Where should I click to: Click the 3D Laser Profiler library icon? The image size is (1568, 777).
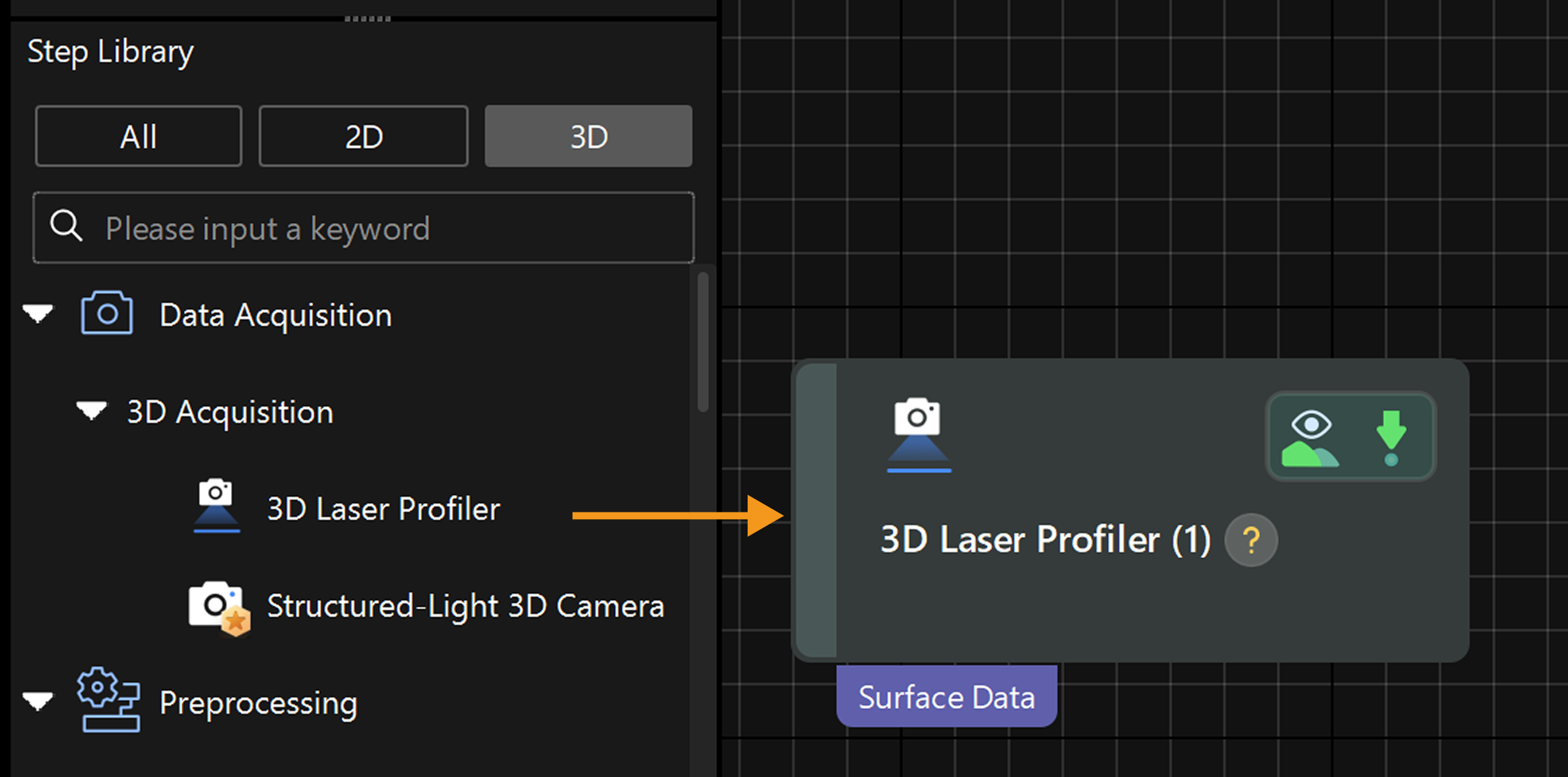coord(216,506)
